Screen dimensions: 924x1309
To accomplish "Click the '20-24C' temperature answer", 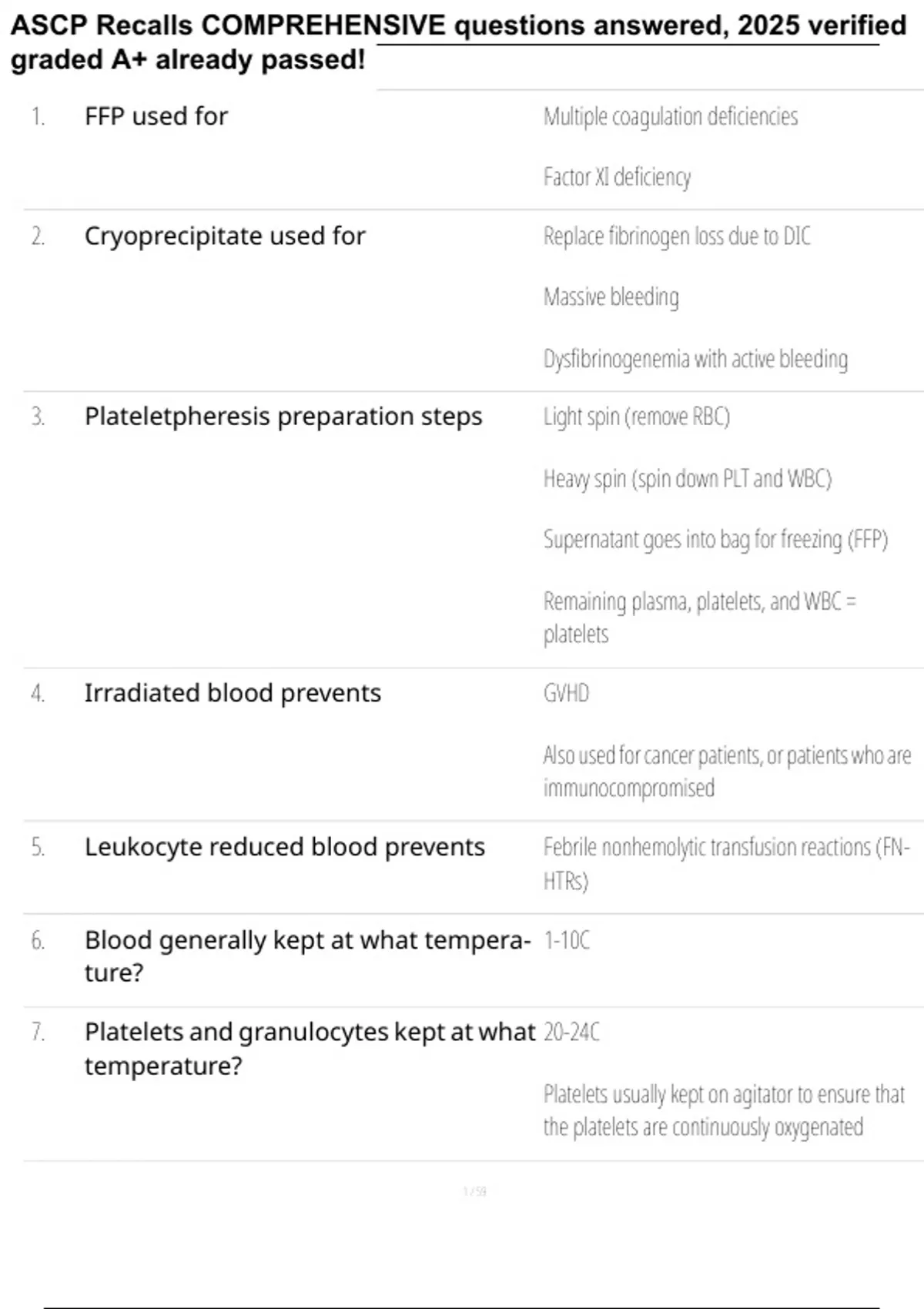I will point(571,1032).
